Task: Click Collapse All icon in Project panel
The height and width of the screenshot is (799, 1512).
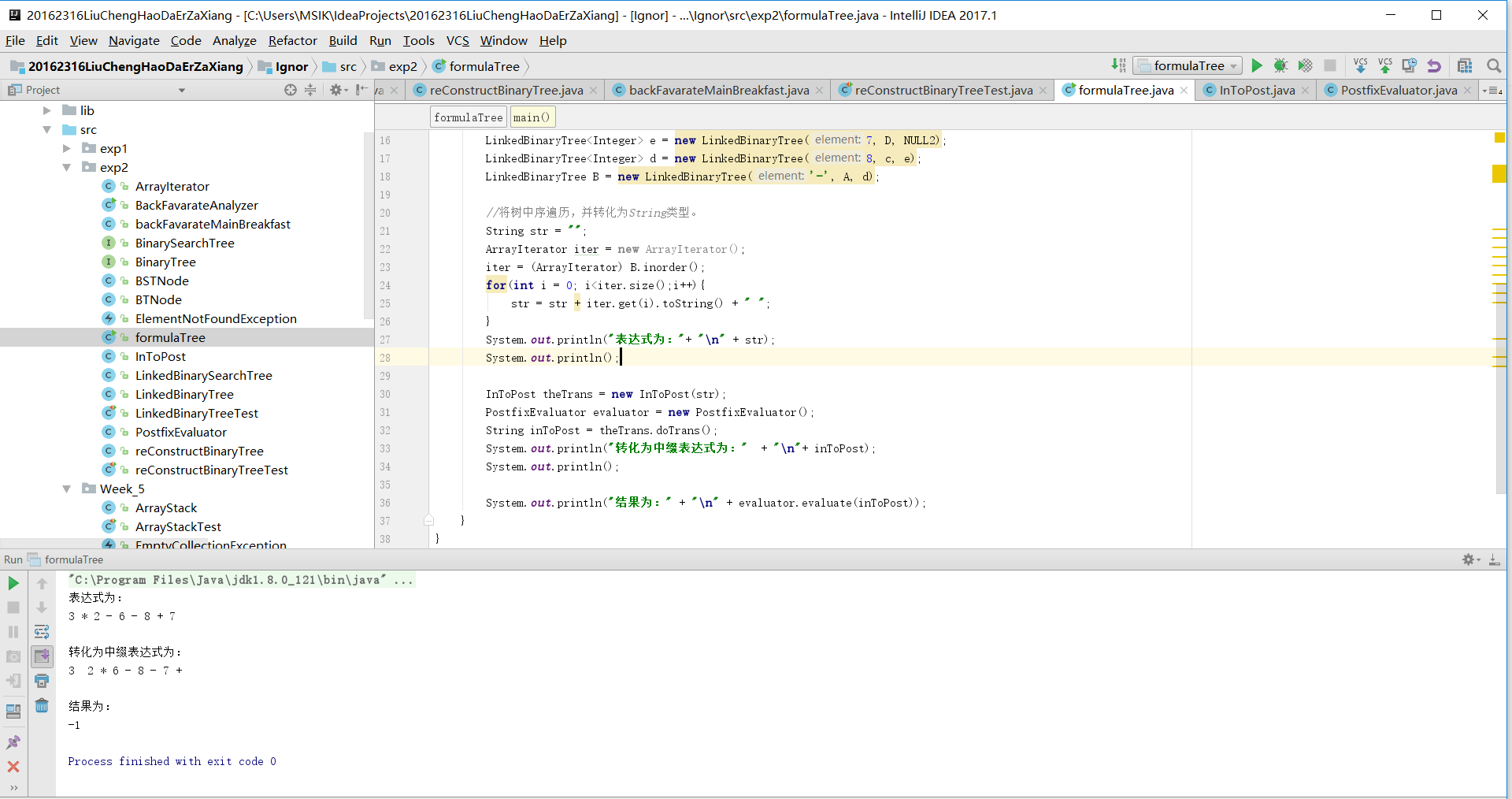Action: (x=310, y=90)
